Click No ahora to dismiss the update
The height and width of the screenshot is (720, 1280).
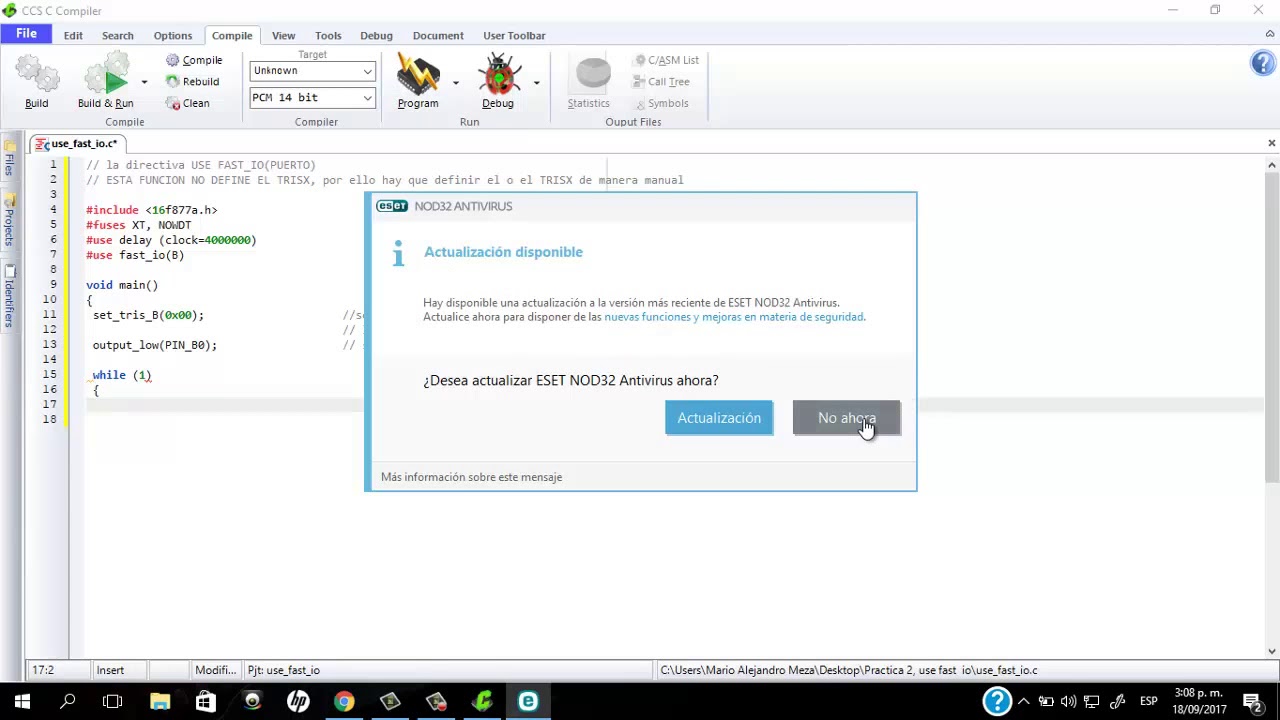[x=847, y=418]
